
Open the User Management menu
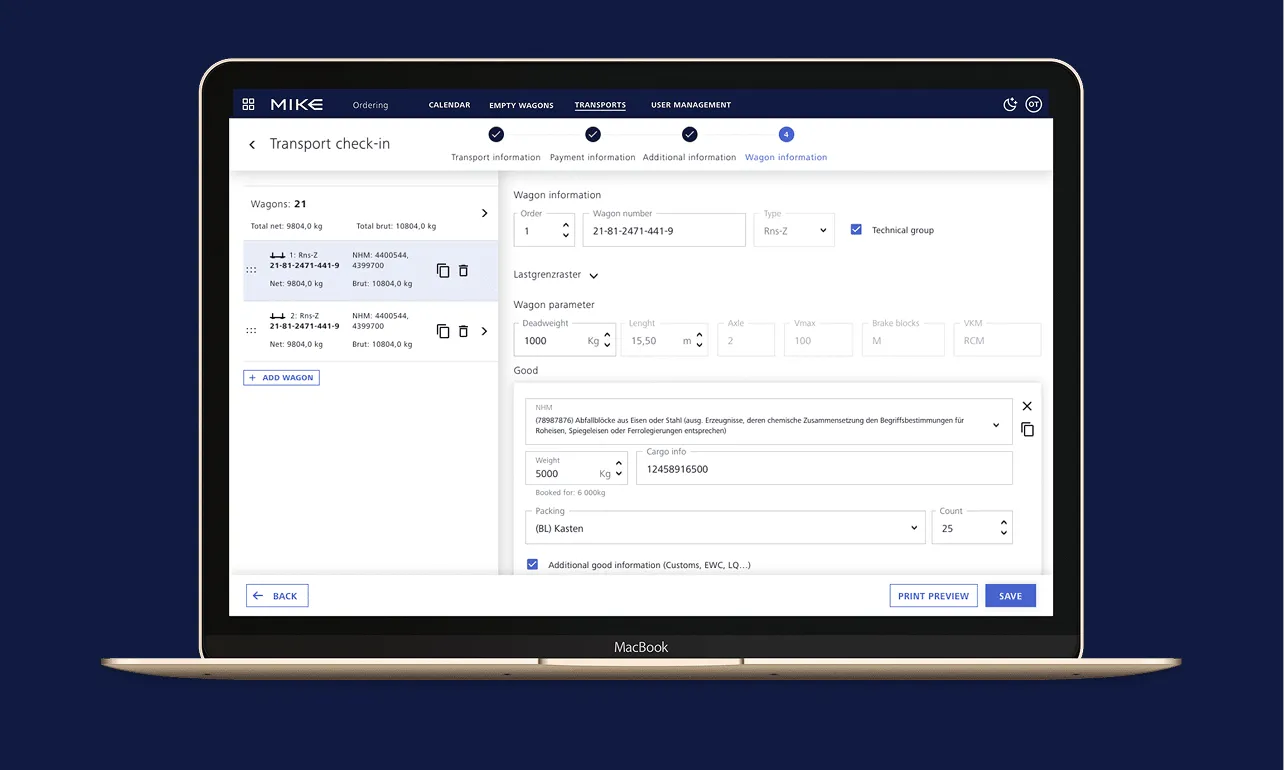click(x=691, y=105)
